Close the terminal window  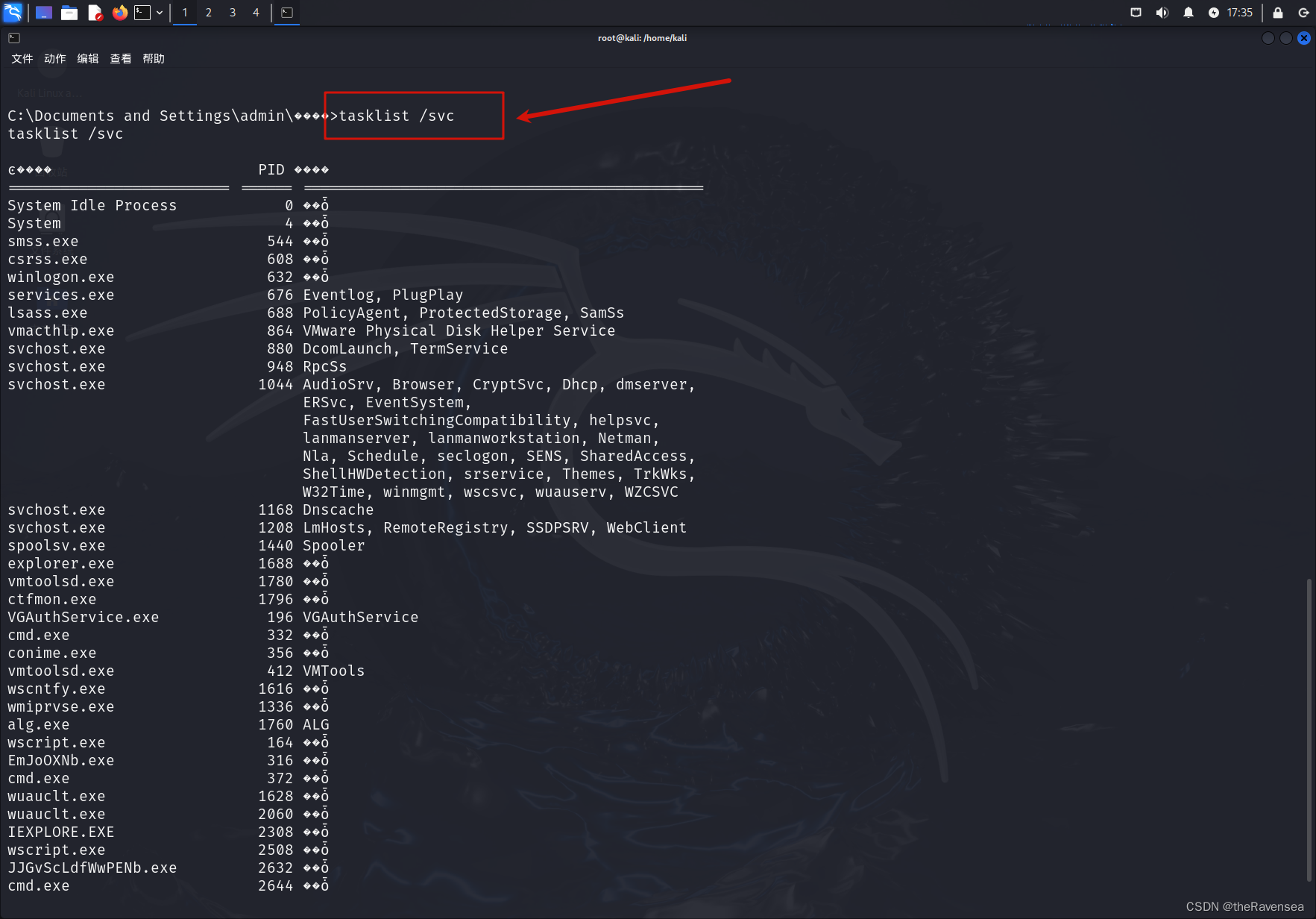coord(1304,38)
